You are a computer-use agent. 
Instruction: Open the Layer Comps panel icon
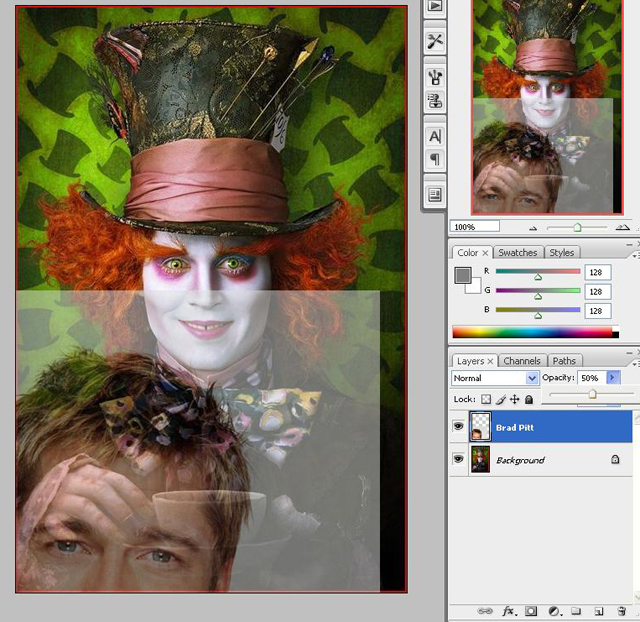435,195
